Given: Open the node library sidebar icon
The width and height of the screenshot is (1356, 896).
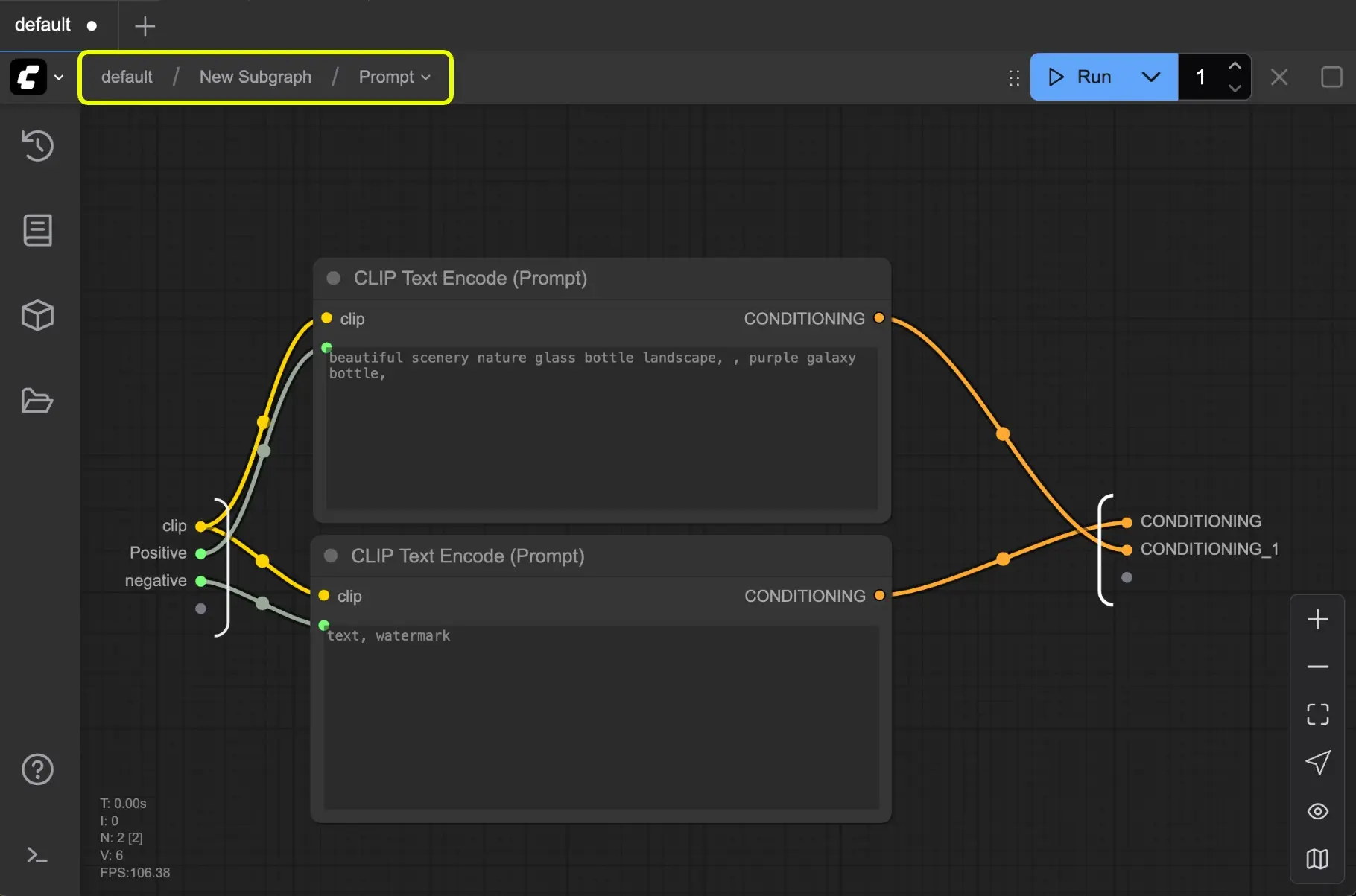Looking at the screenshot, I should pyautogui.click(x=37, y=230).
